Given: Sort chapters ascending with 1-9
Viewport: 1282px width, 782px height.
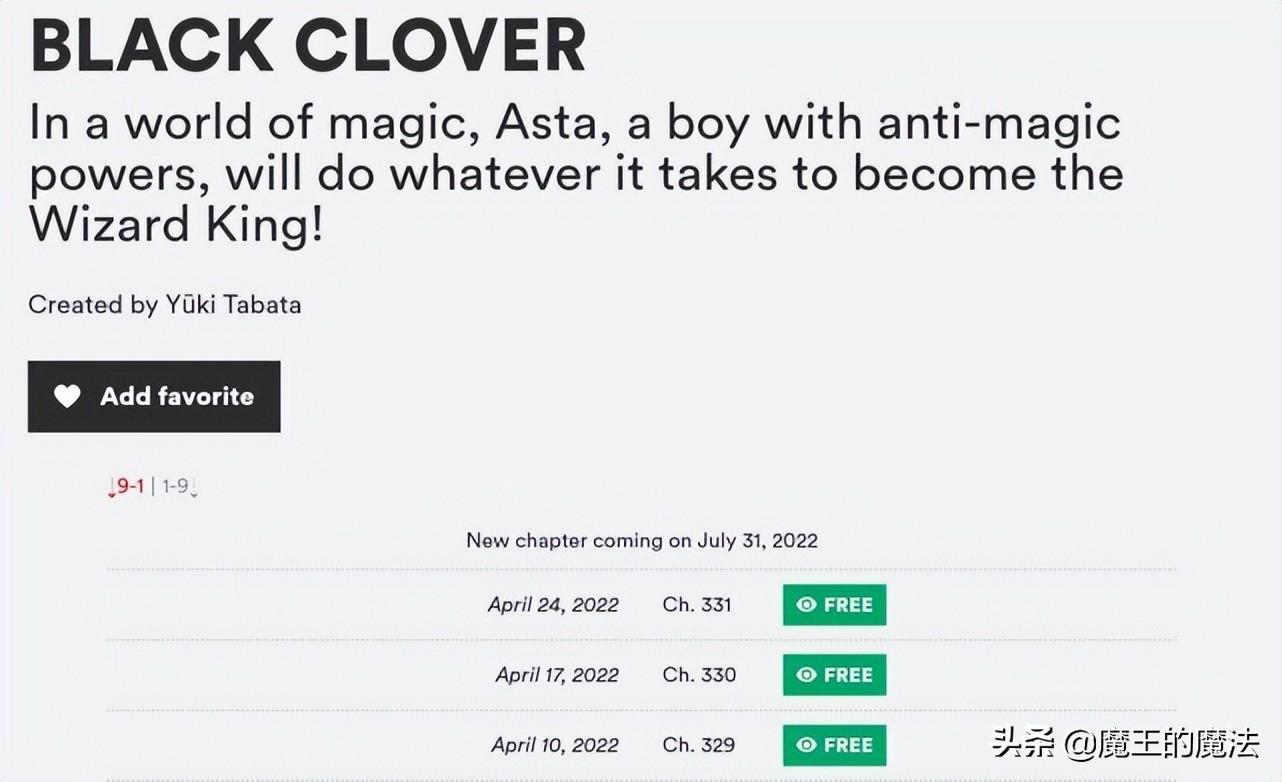Looking at the screenshot, I should pyautogui.click(x=177, y=487).
